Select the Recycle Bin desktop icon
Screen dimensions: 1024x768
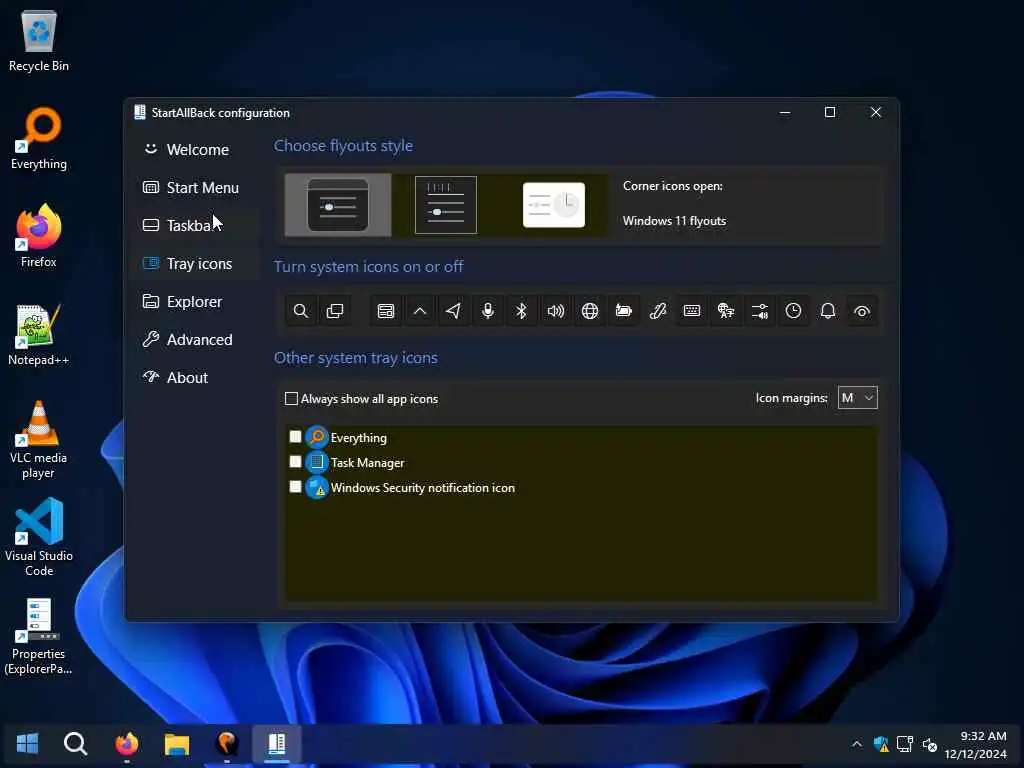click(39, 40)
